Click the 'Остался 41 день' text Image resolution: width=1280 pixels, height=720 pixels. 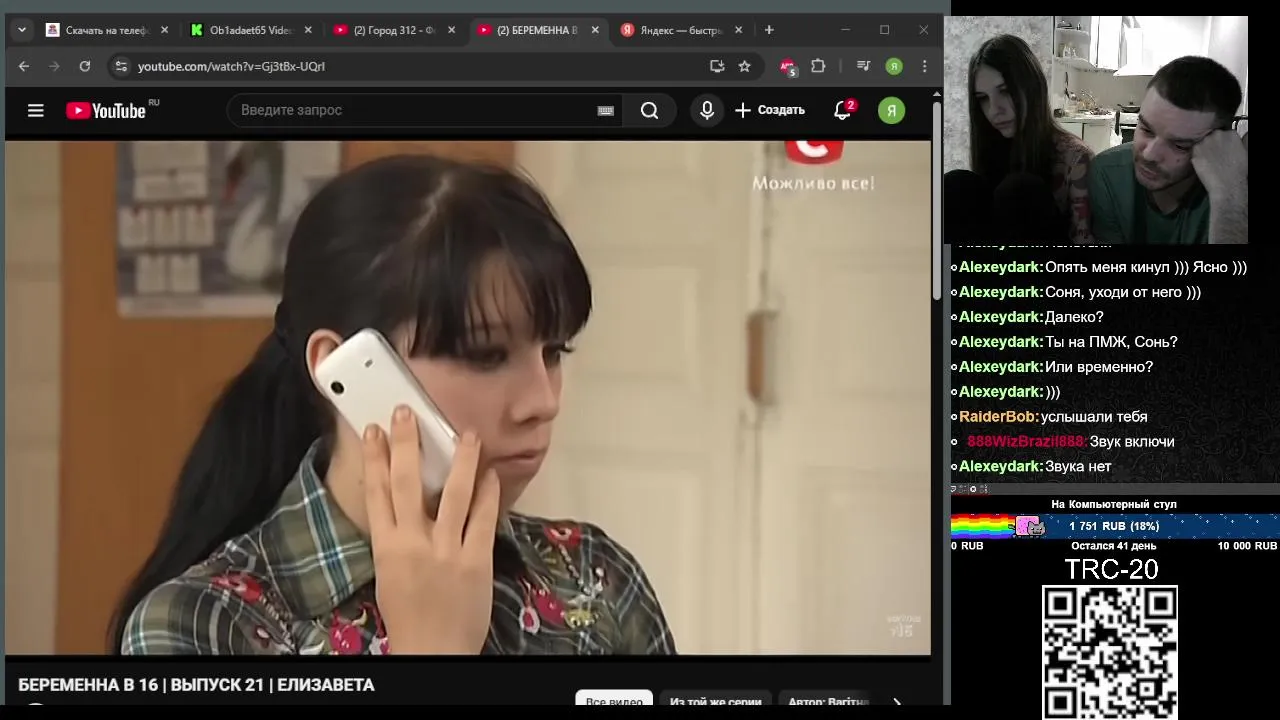click(1113, 546)
